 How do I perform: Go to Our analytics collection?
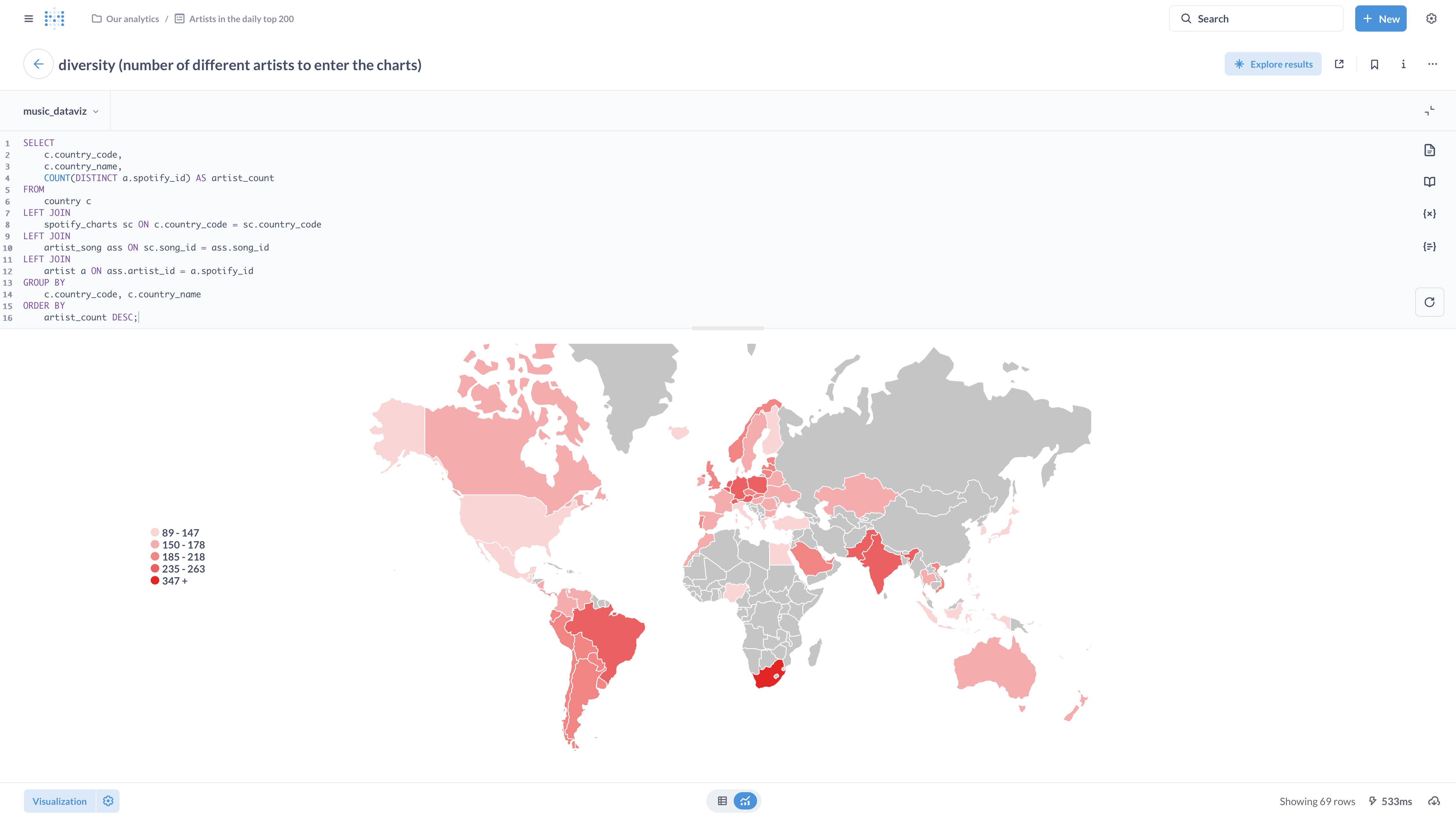[132, 19]
